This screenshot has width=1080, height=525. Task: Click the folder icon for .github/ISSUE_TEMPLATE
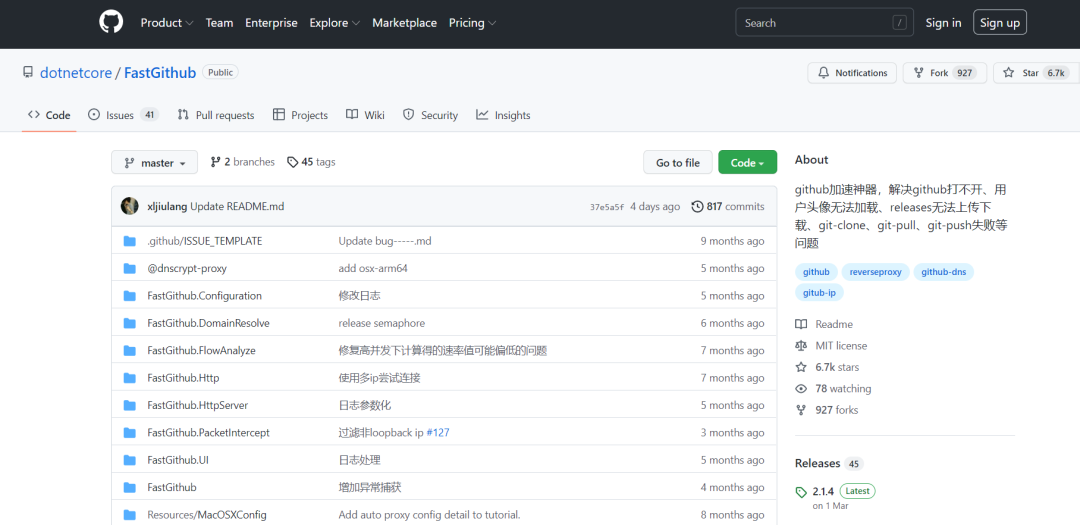[x=129, y=241]
